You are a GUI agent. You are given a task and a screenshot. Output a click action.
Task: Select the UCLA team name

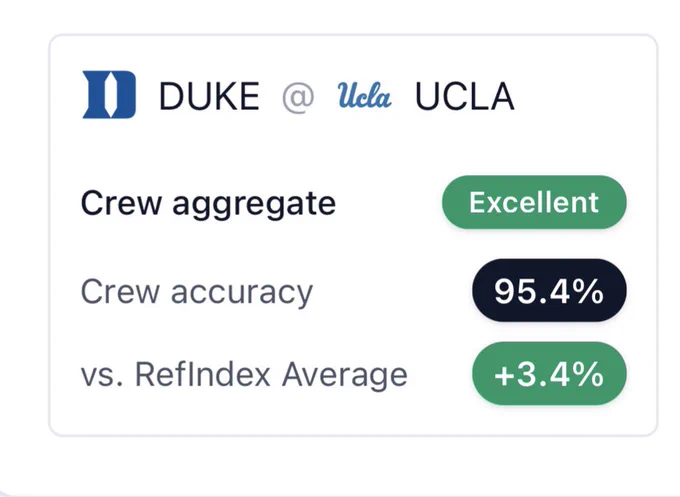[x=465, y=96]
